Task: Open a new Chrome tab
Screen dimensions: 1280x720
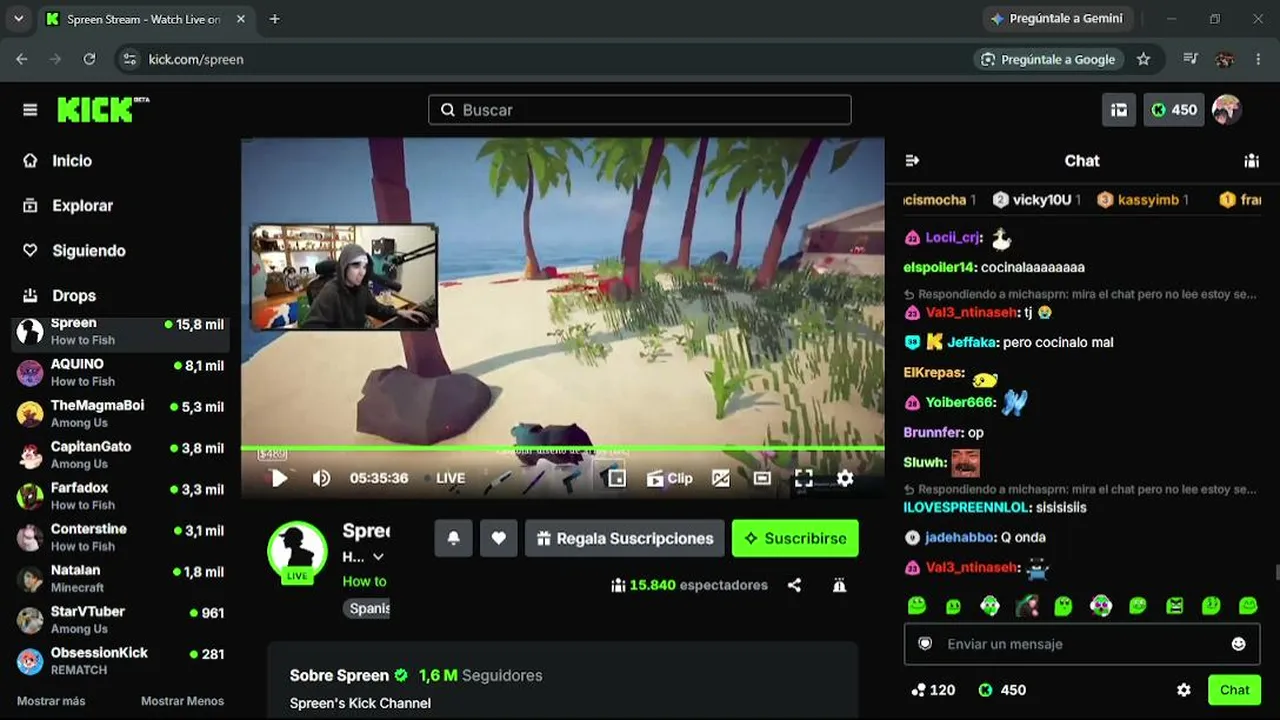Action: point(275,19)
